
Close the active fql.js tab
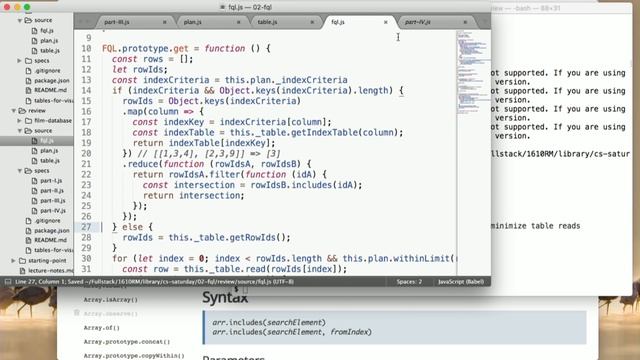coord(386,22)
